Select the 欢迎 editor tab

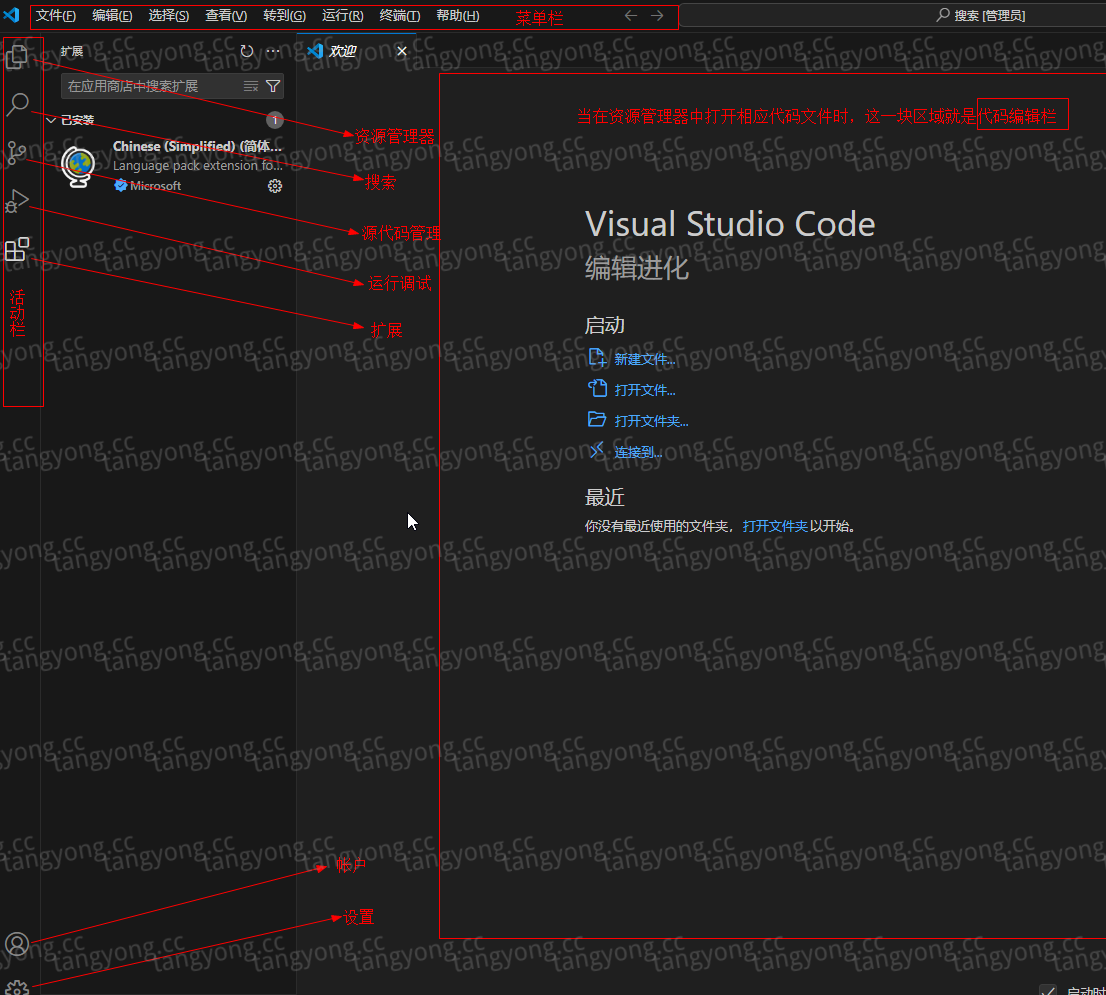(356, 51)
